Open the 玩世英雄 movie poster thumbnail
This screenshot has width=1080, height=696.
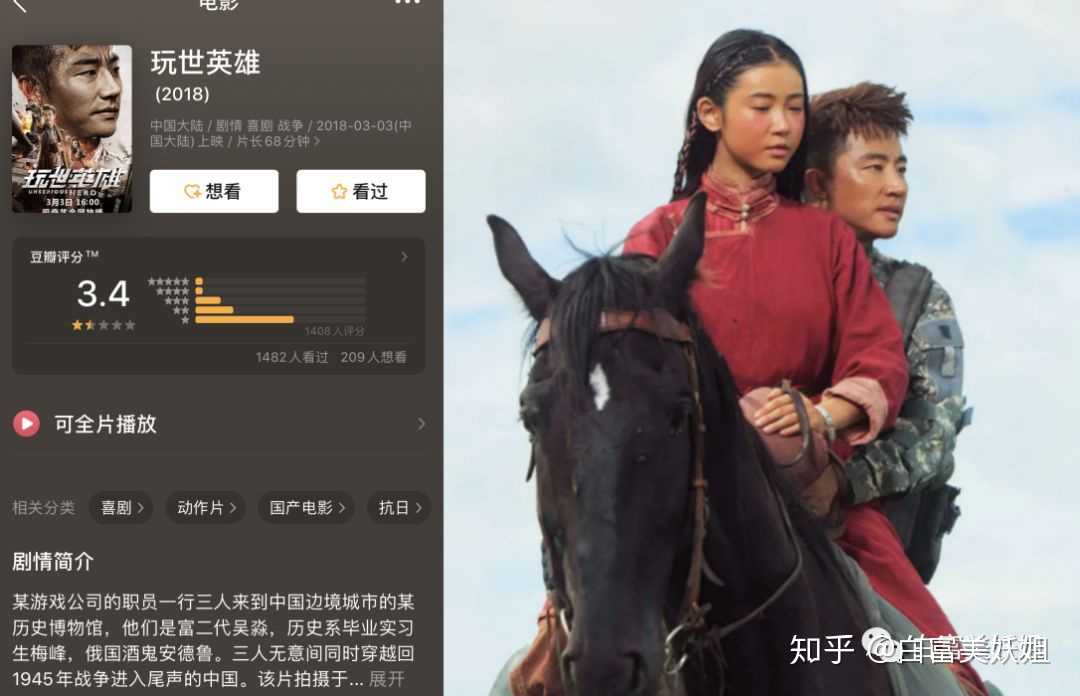[72, 128]
